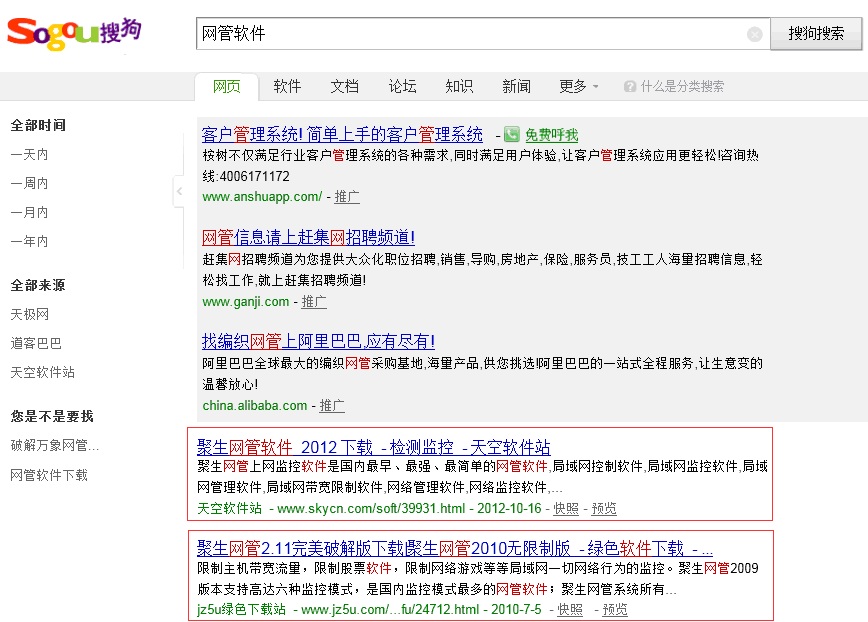Open the 聚生网管软件 2012下载 result
The image size is (868, 622).
374,447
